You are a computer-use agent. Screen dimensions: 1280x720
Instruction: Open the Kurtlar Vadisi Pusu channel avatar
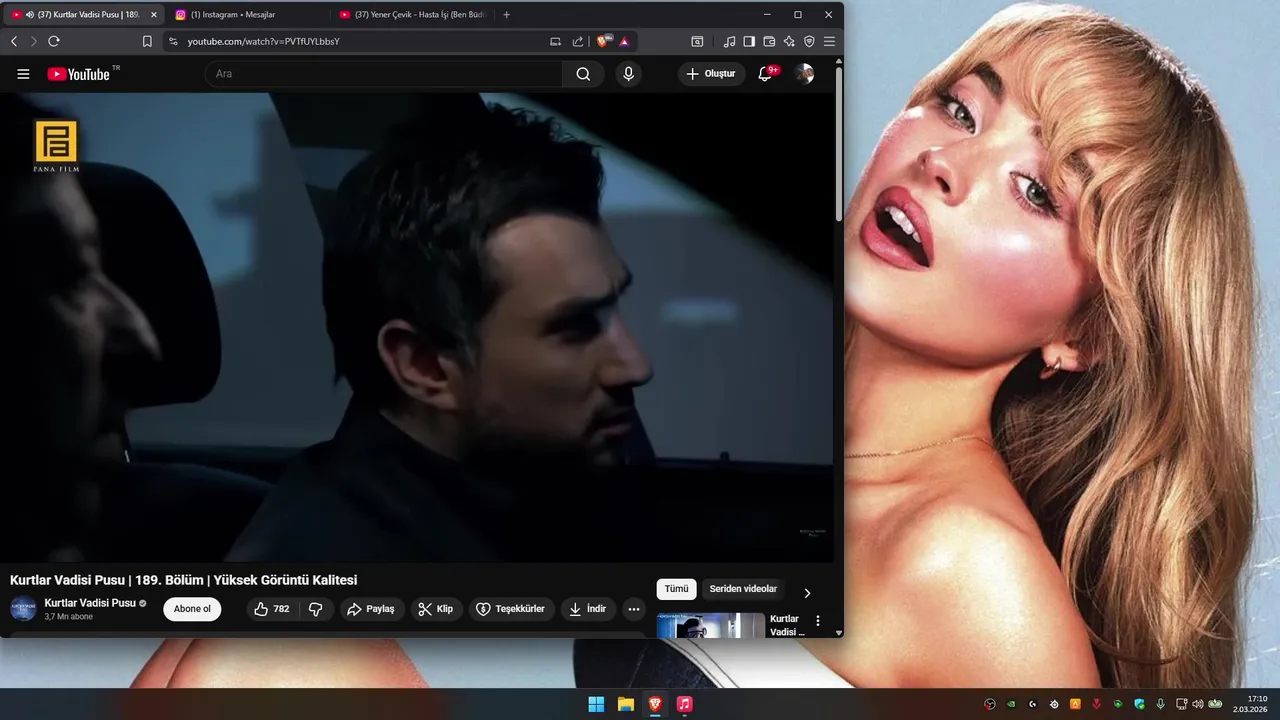(23, 609)
